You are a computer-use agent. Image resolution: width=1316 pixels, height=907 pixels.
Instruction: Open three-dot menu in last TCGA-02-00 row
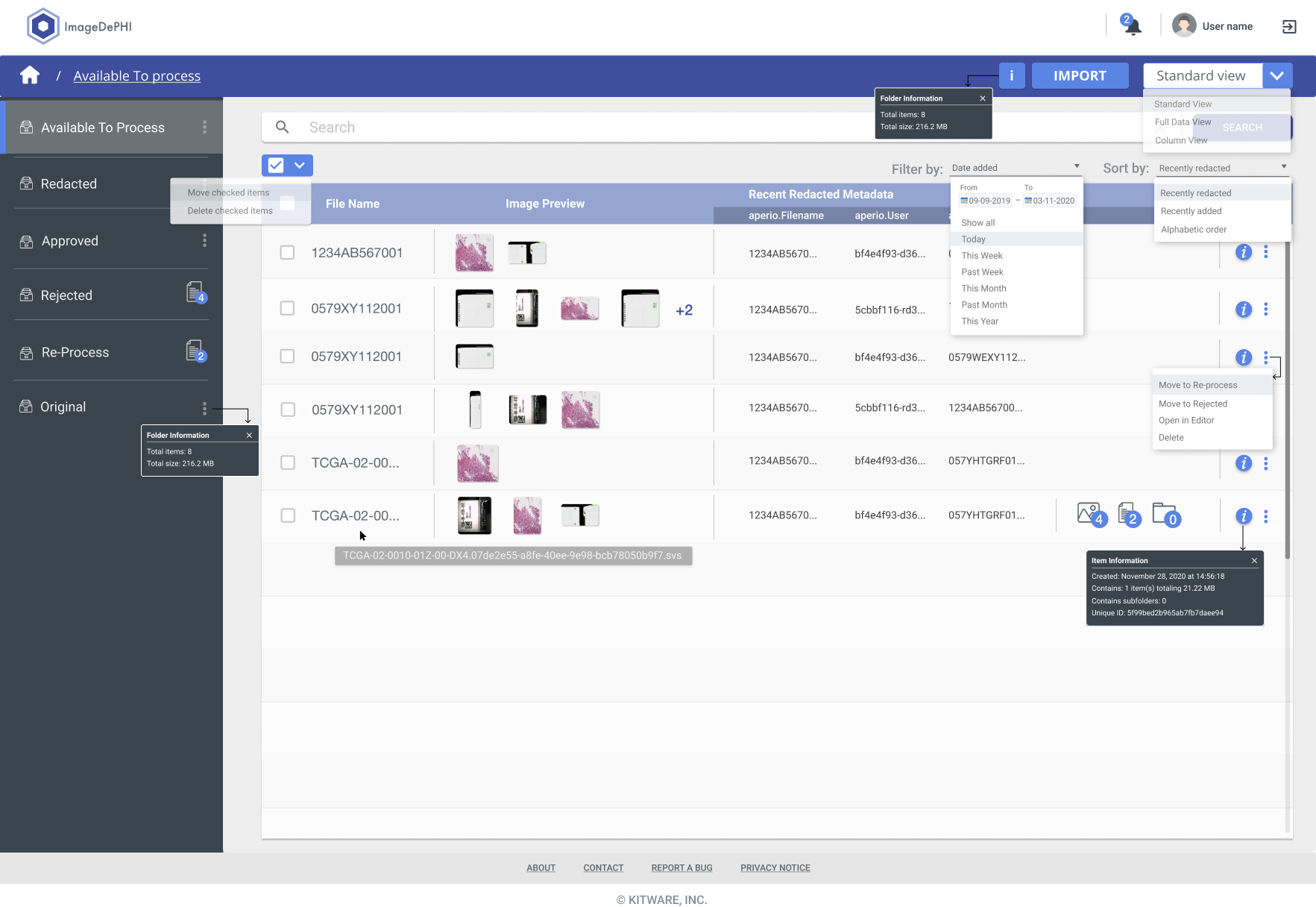point(1265,516)
